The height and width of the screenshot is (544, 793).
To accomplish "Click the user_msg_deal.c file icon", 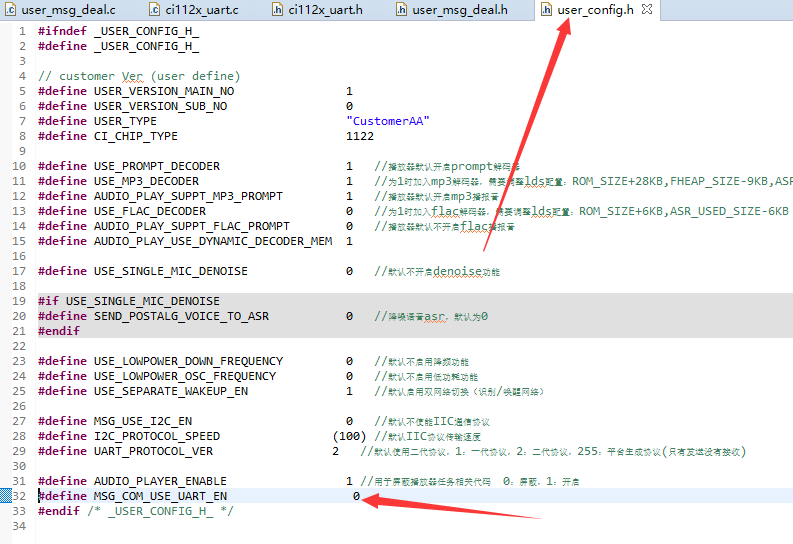I will coord(10,10).
